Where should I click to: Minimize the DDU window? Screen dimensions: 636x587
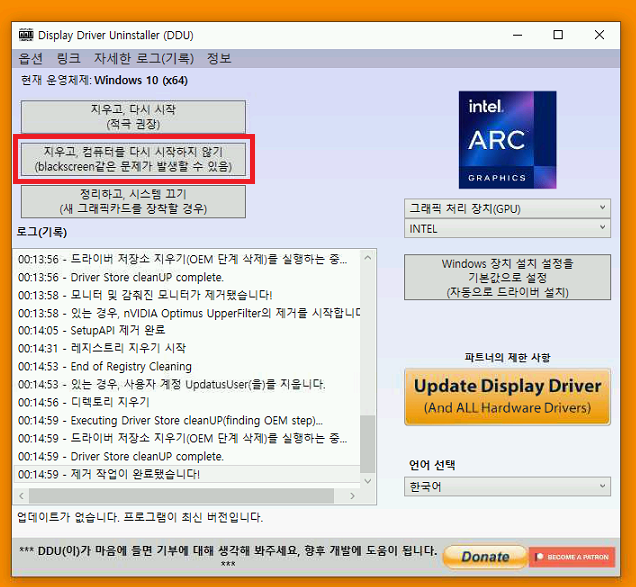click(x=517, y=35)
